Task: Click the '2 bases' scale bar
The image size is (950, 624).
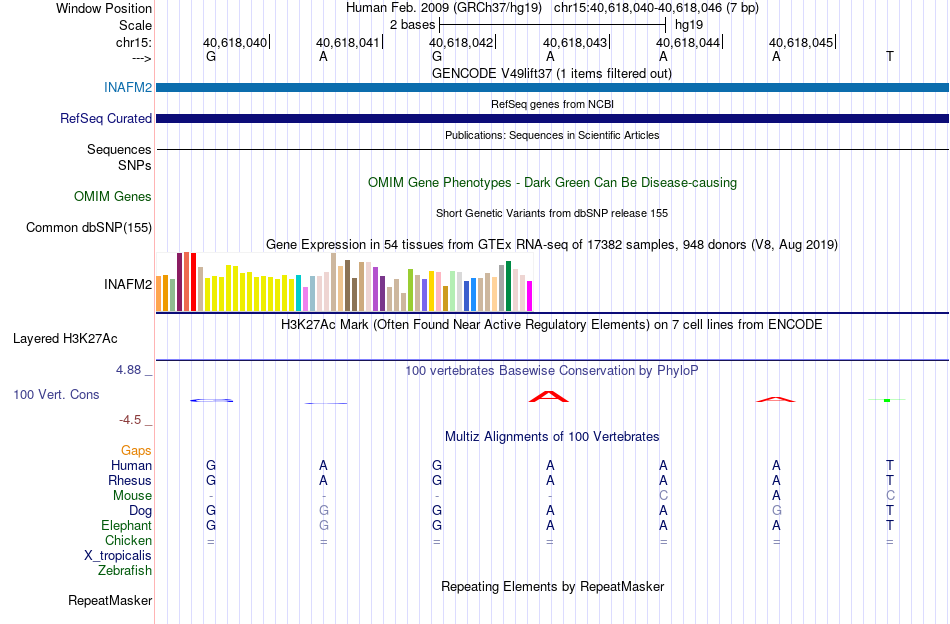Action: (553, 25)
